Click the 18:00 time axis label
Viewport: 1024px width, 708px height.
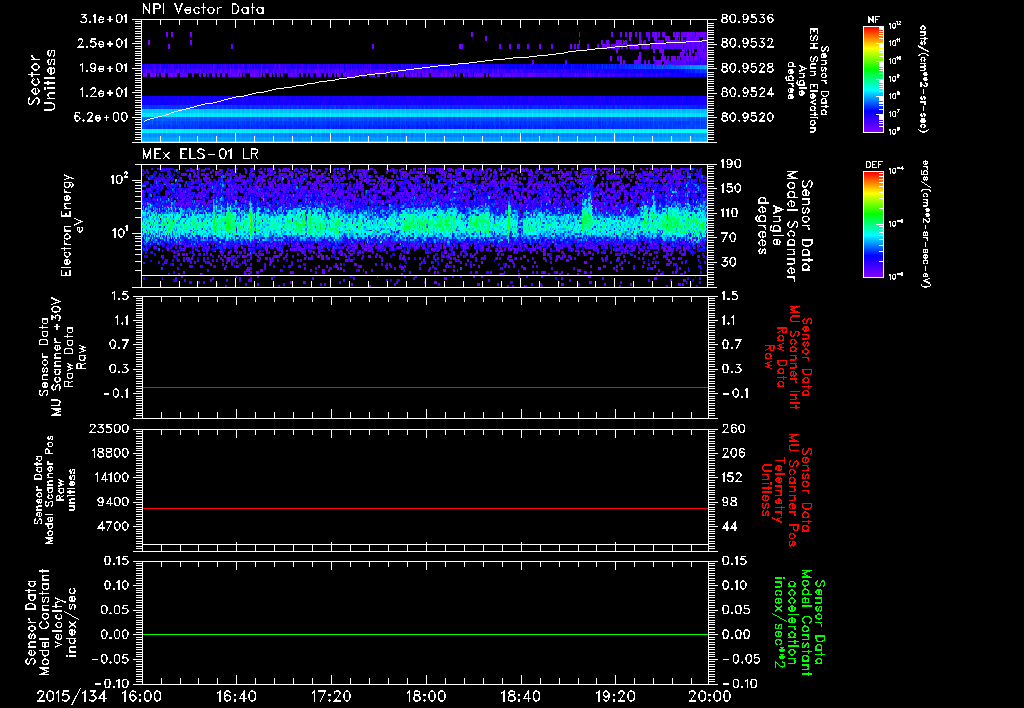(x=426, y=696)
